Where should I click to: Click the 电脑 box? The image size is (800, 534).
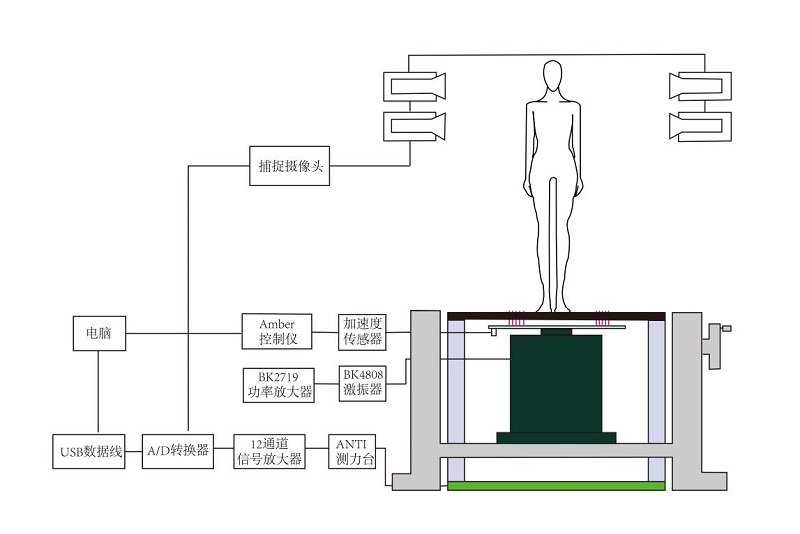point(99,333)
